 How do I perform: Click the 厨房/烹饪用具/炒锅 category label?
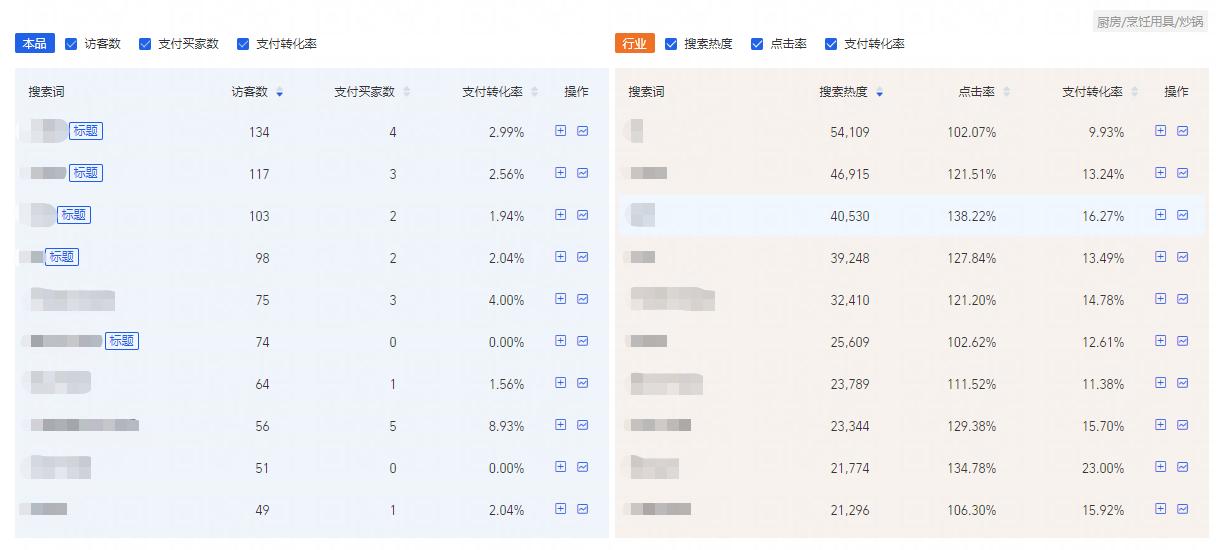[x=1149, y=21]
